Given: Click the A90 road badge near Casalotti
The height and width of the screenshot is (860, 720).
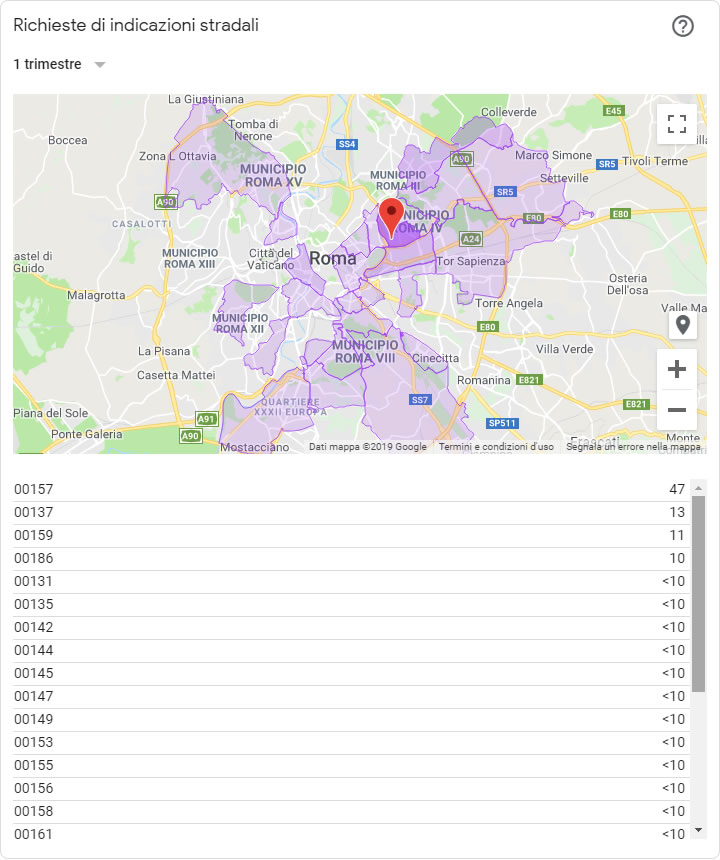Looking at the screenshot, I should (166, 202).
